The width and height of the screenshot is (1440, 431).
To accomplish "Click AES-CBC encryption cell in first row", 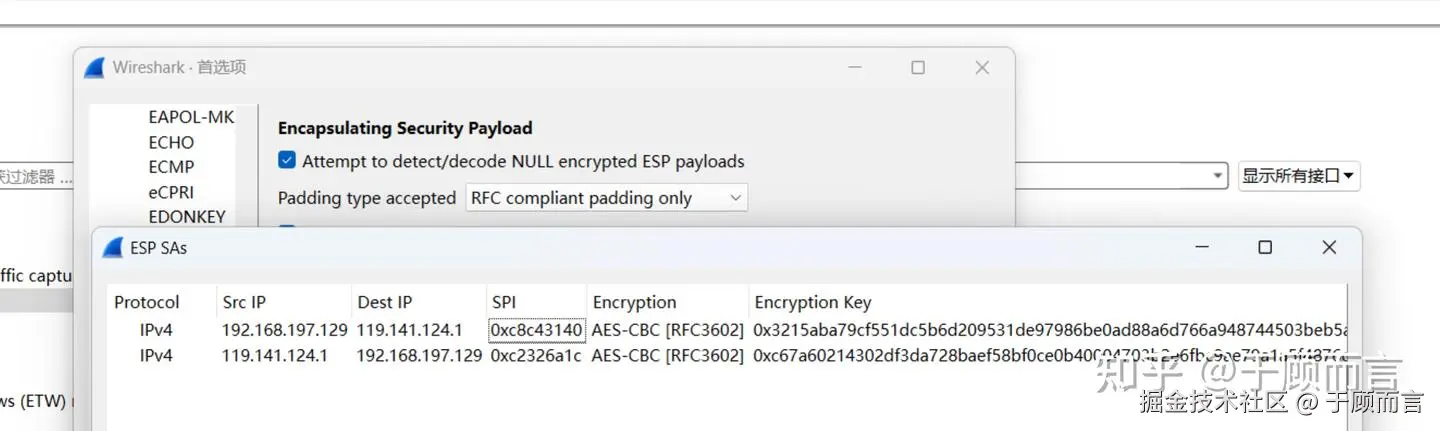I will (x=667, y=330).
